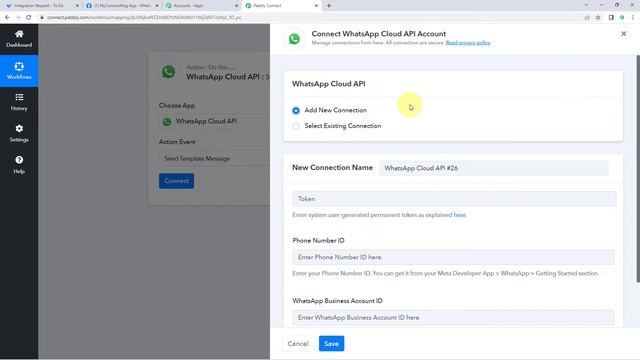Click the browser forward arrow
This screenshot has width=640, height=360.
[x=18, y=18]
